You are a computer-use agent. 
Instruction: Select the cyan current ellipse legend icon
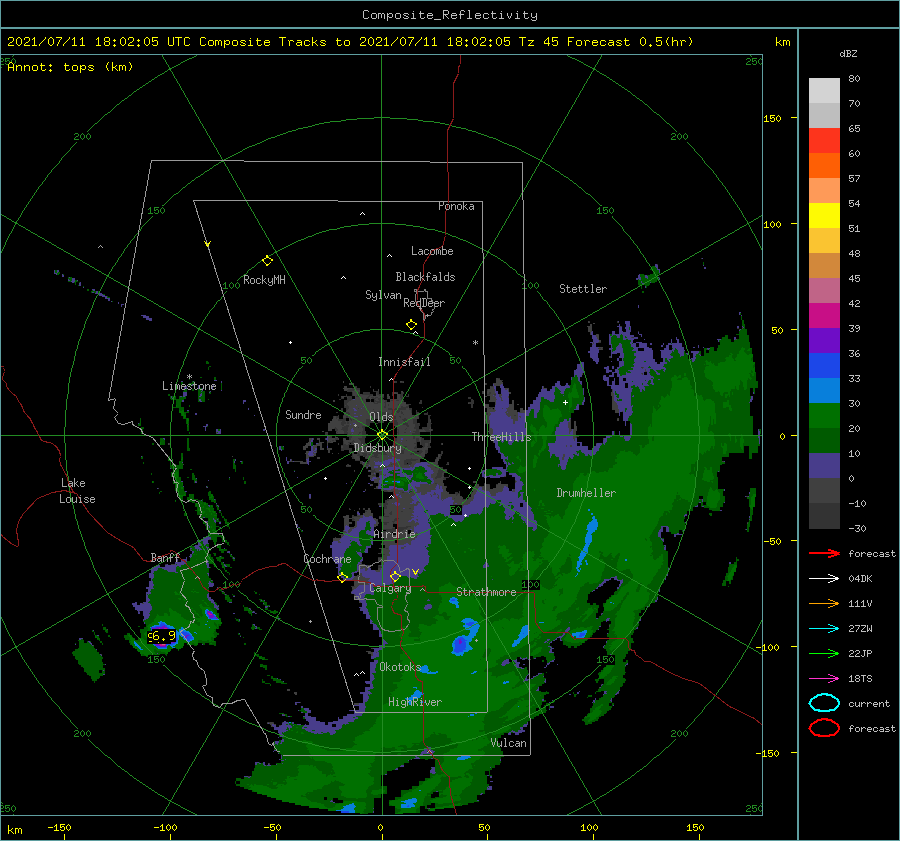(824, 703)
